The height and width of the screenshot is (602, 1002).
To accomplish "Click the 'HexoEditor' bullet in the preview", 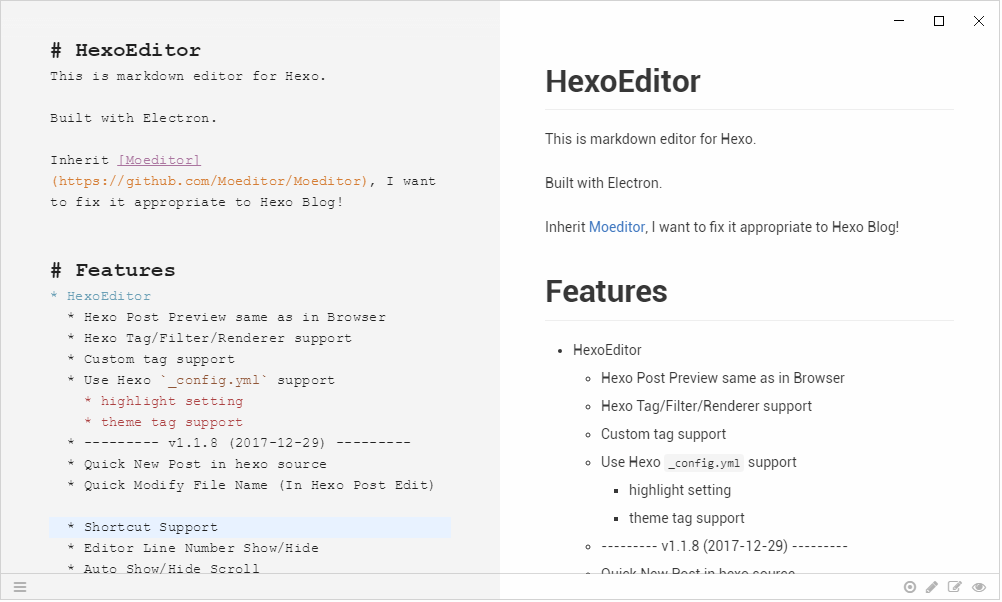I will [x=607, y=350].
